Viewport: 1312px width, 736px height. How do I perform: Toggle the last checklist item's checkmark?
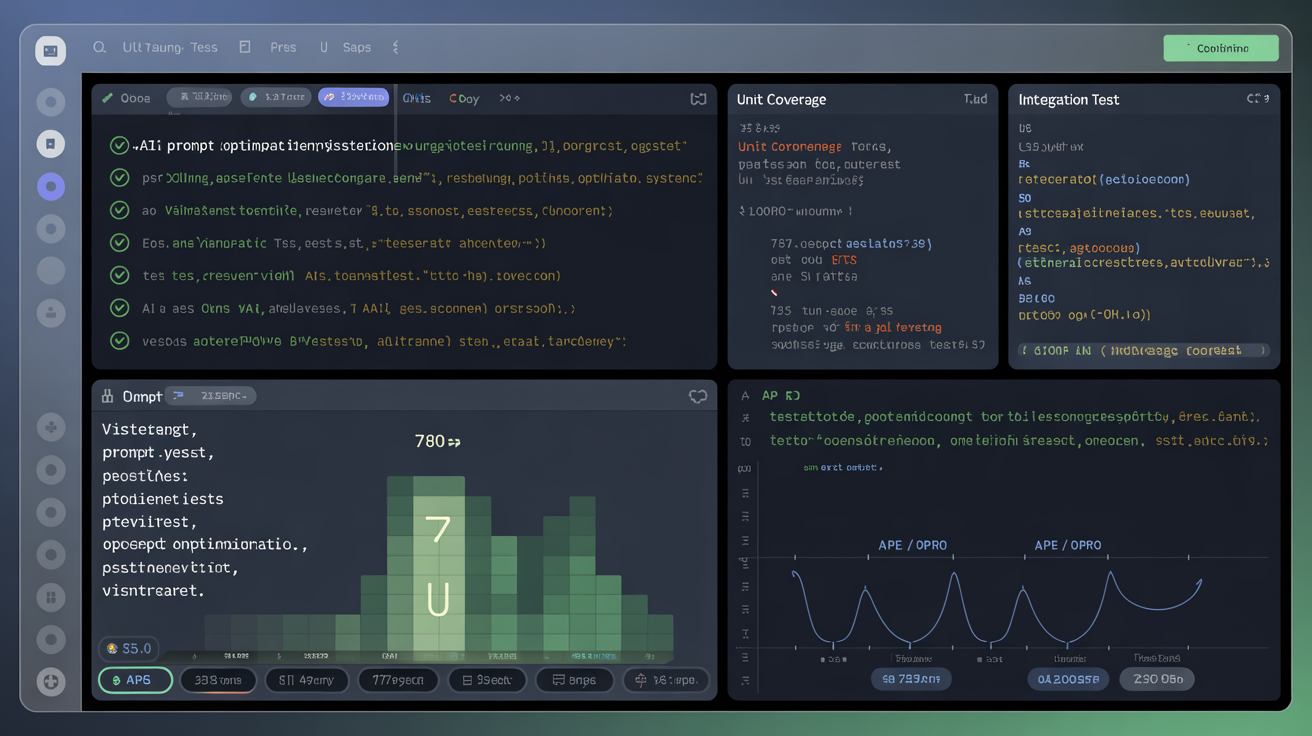click(x=119, y=341)
